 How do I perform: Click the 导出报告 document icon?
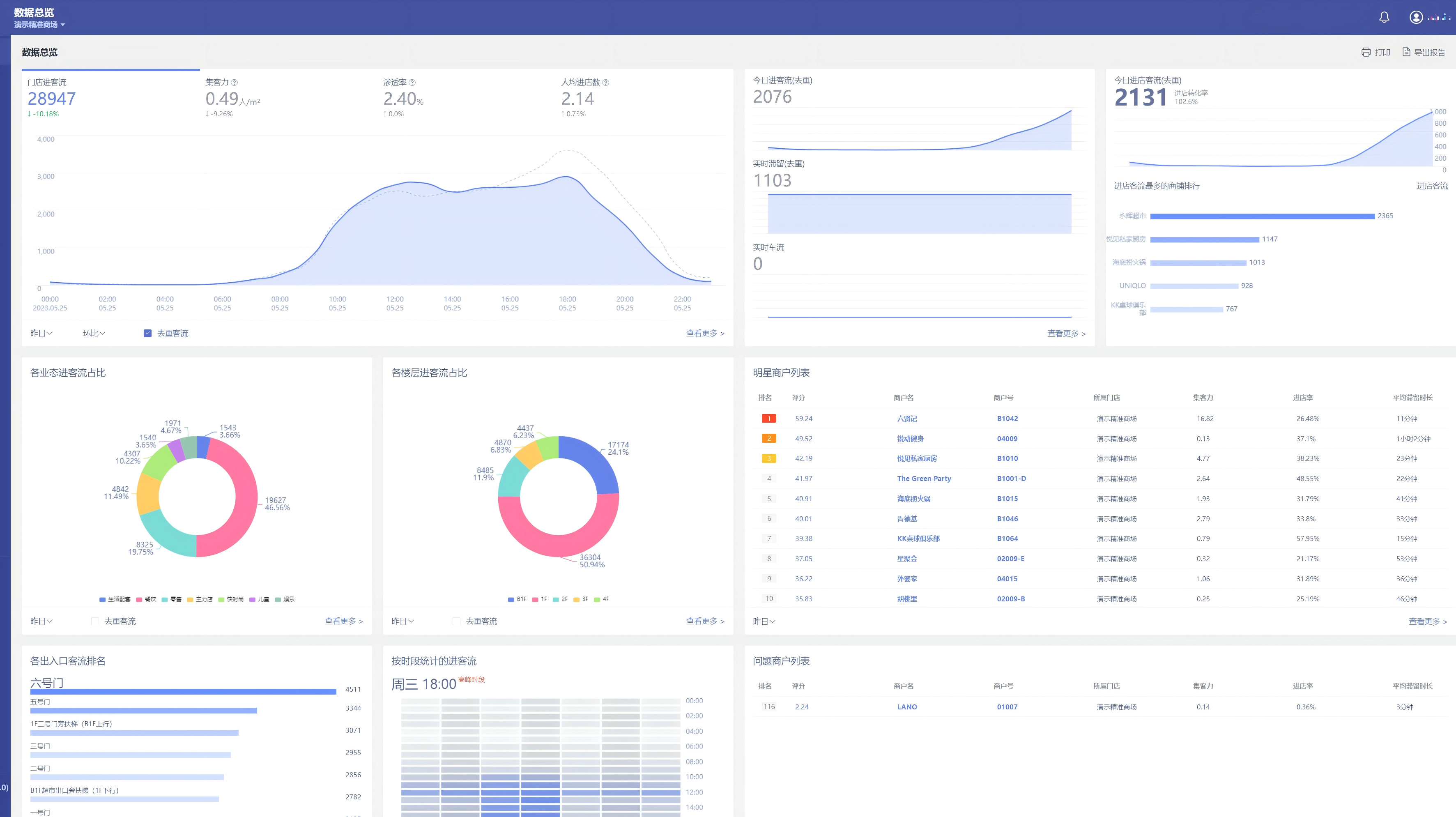(1406, 52)
